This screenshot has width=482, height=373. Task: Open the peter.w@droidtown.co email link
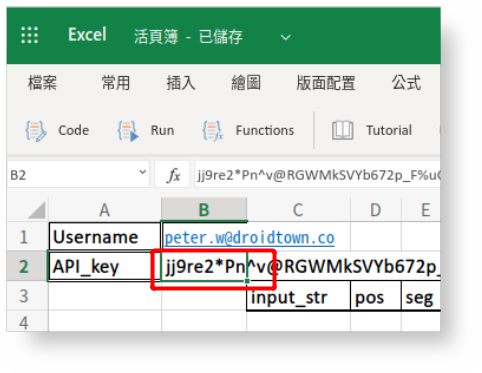tap(250, 238)
